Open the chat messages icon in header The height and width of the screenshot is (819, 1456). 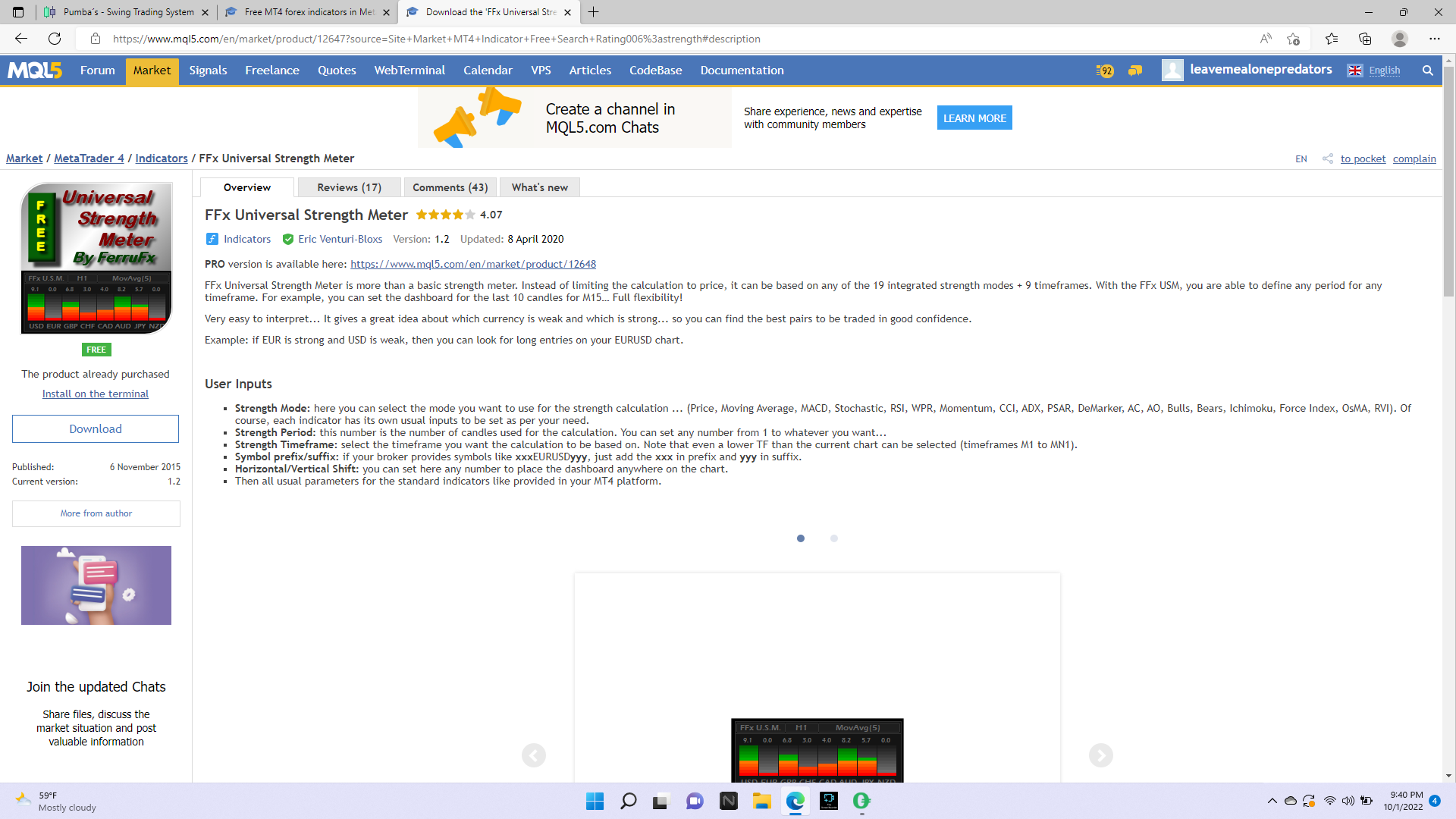click(1135, 71)
